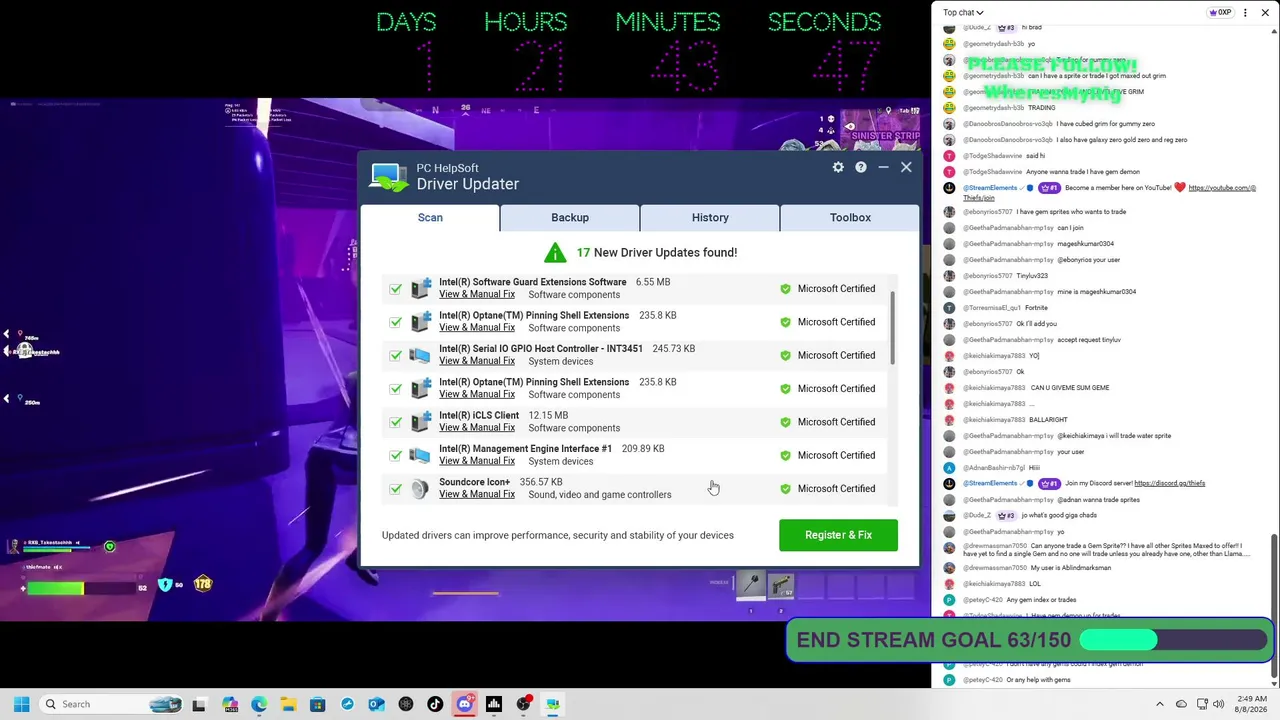This screenshot has width=1280, height=720.
Task: Open the discord.gg/thiefs link in chat
Action: (1169, 483)
